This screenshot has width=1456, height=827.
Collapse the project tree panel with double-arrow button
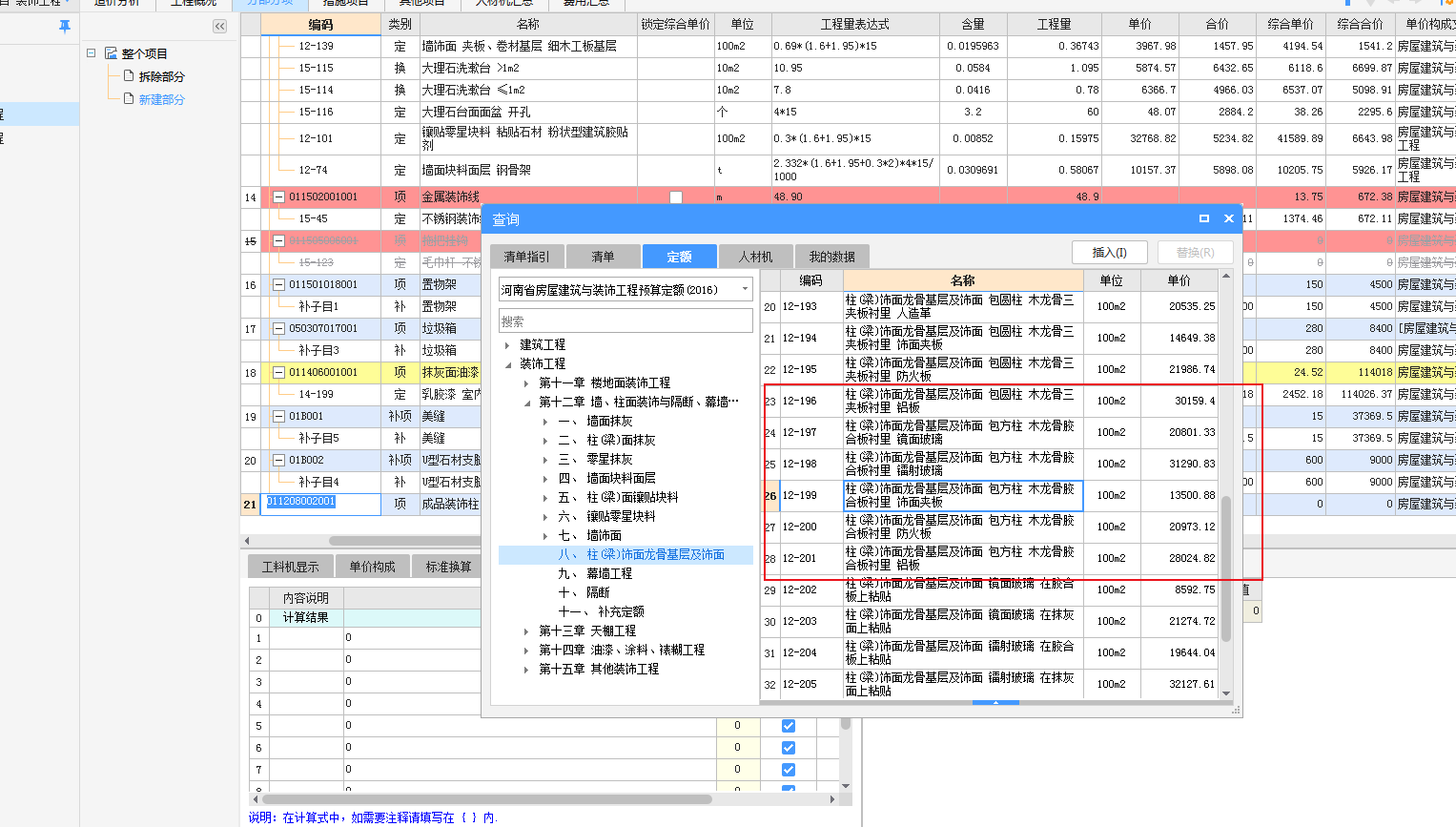(219, 27)
